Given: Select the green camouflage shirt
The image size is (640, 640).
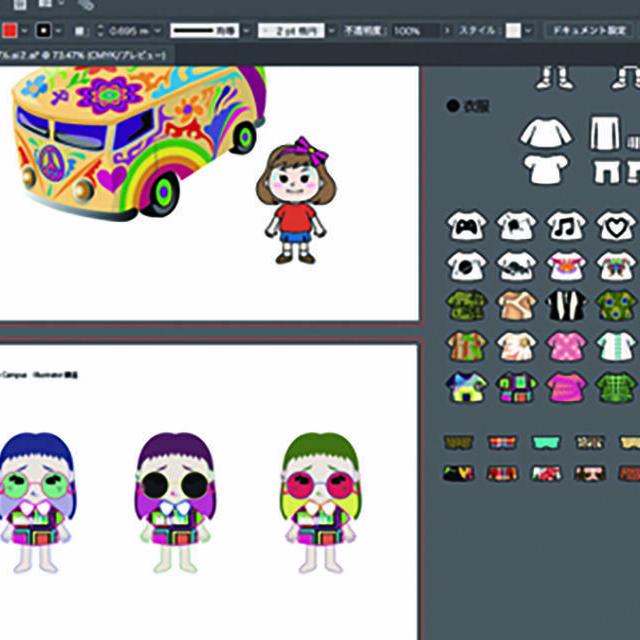Looking at the screenshot, I should tap(467, 305).
